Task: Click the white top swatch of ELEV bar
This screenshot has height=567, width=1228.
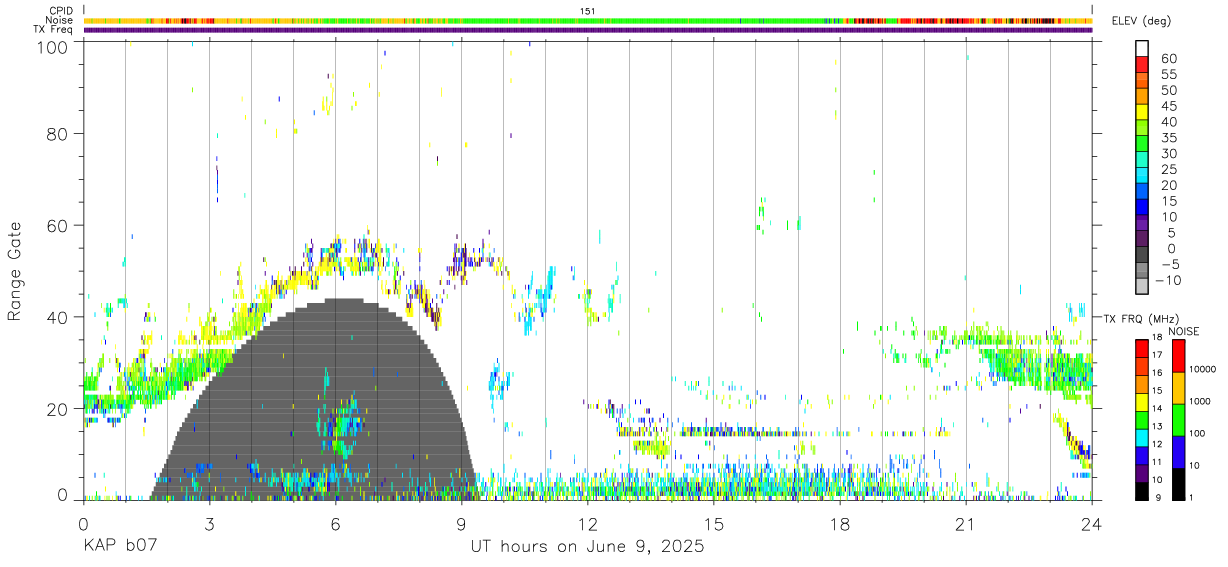Action: [1141, 48]
